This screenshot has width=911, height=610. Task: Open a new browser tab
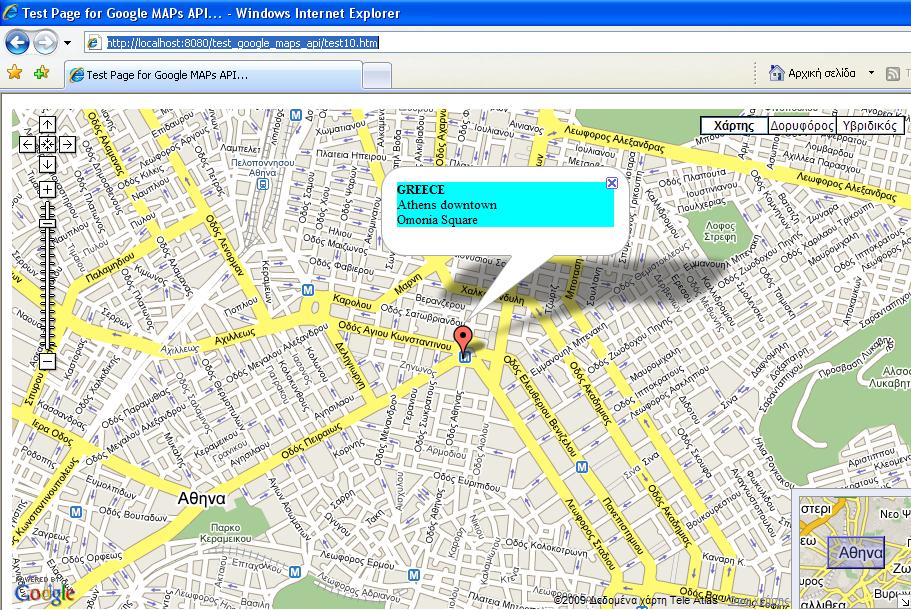click(x=376, y=76)
